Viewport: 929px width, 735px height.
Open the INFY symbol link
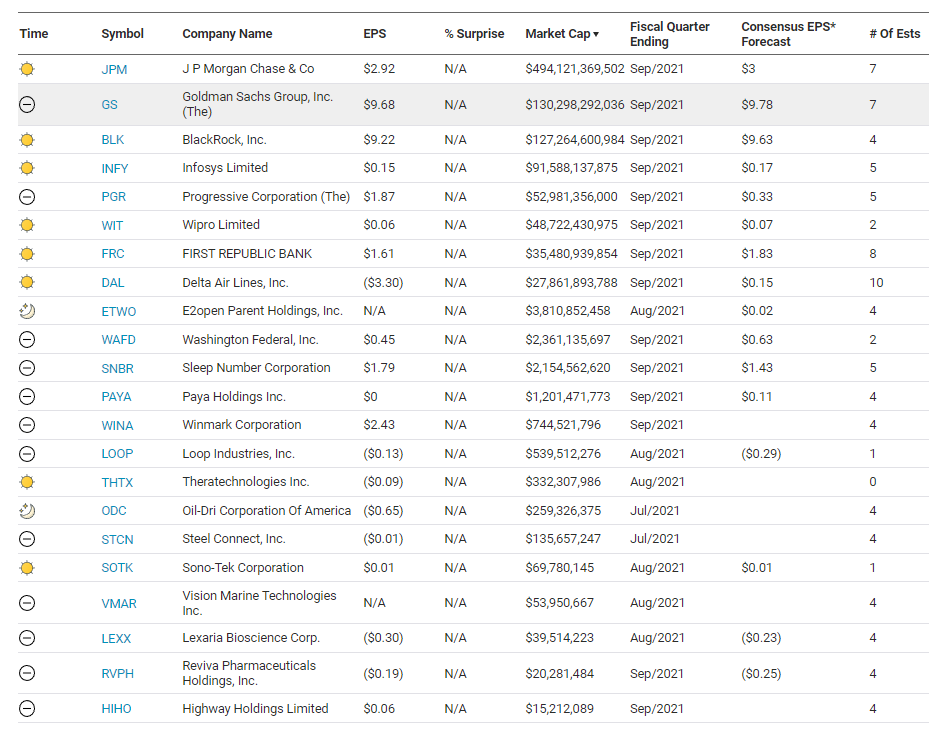(x=114, y=168)
